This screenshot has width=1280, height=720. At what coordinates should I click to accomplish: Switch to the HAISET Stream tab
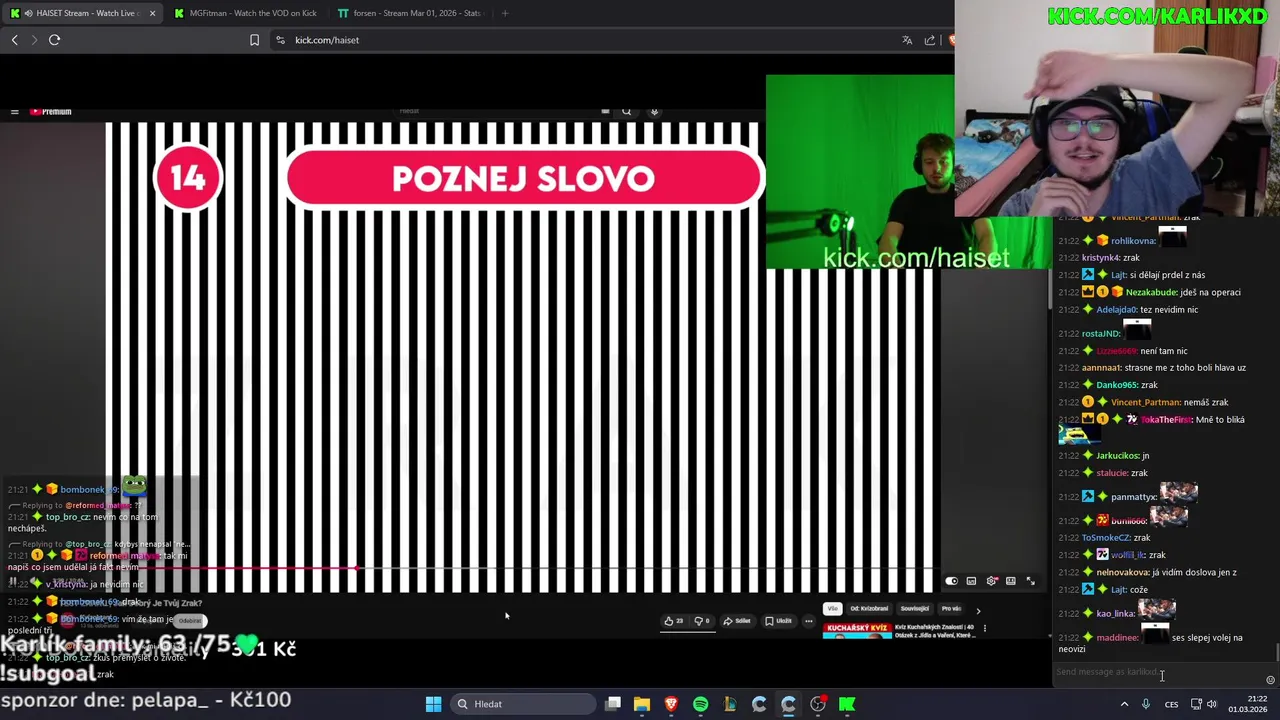pyautogui.click(x=84, y=13)
